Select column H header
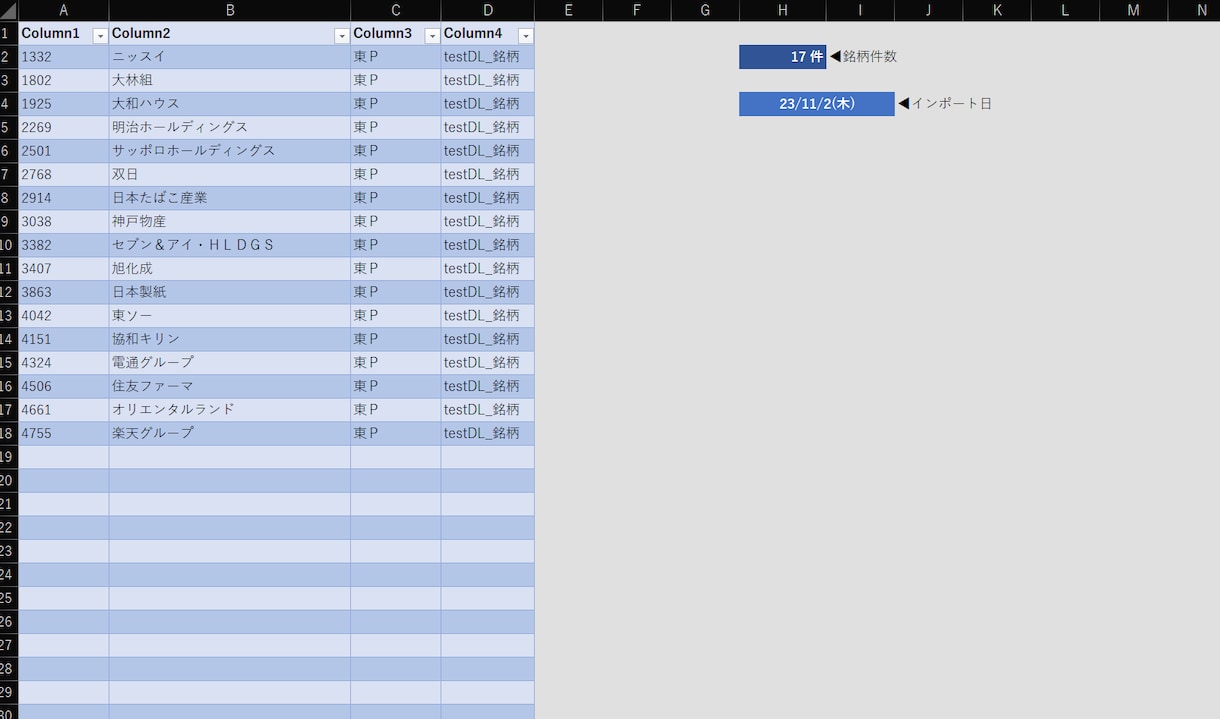1220x719 pixels. pyautogui.click(x=783, y=11)
